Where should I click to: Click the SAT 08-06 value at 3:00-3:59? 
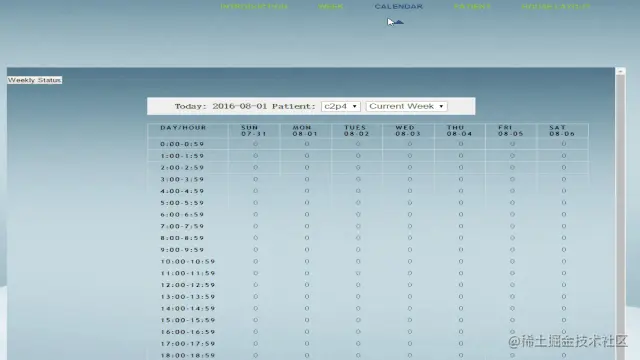coord(564,179)
